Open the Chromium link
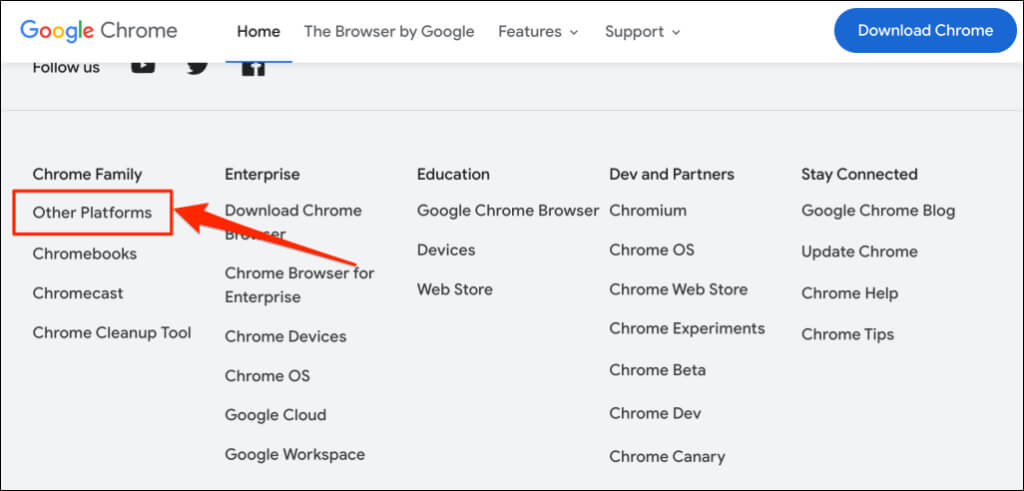1024x491 pixels. tap(648, 210)
